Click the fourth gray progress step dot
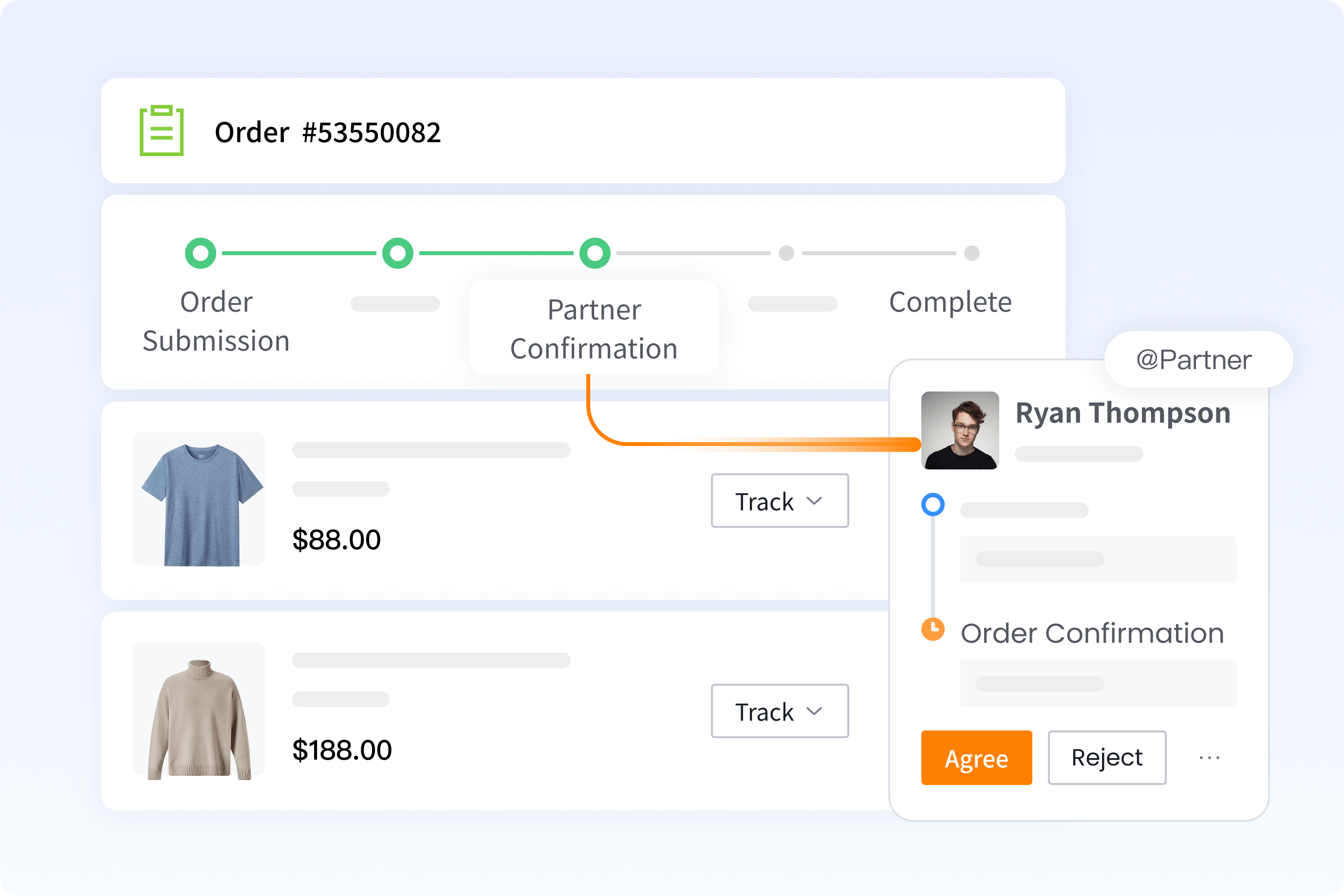Viewport: 1344px width, 896px height. coord(786,253)
